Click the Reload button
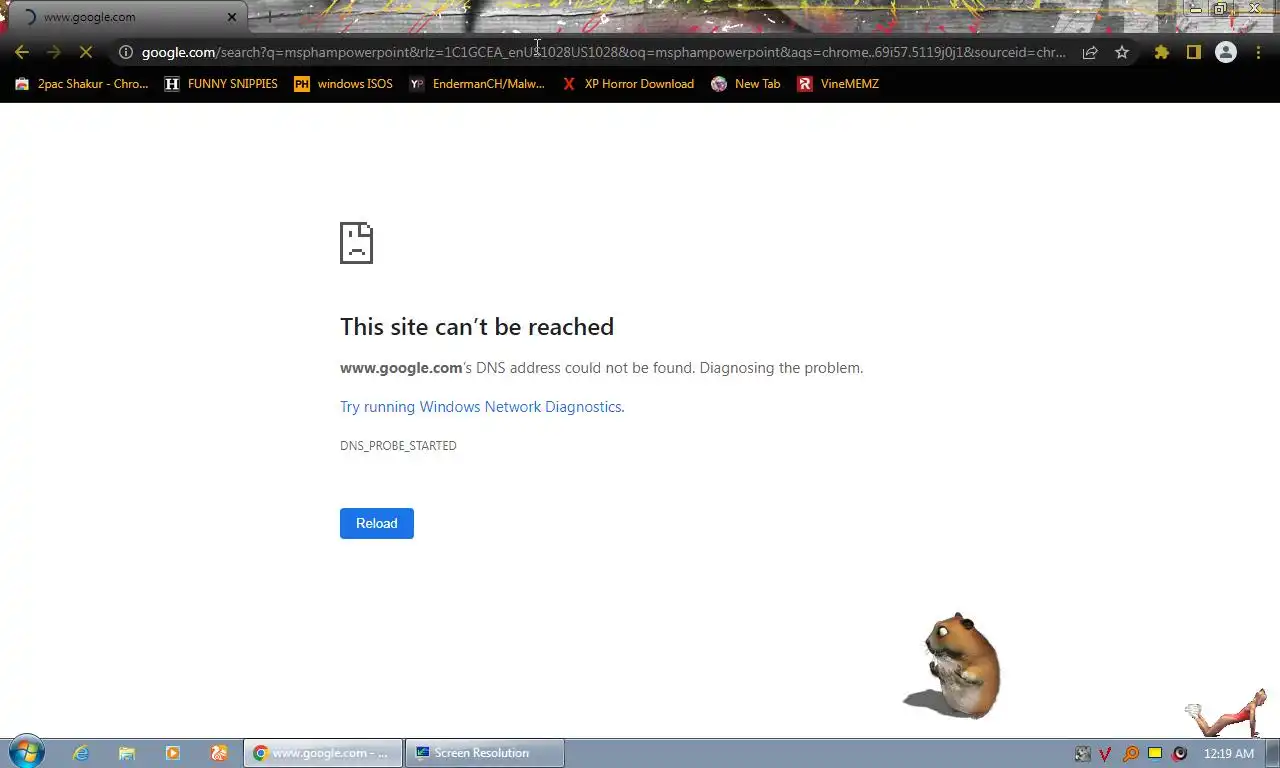Image resolution: width=1280 pixels, height=768 pixels. tap(377, 523)
